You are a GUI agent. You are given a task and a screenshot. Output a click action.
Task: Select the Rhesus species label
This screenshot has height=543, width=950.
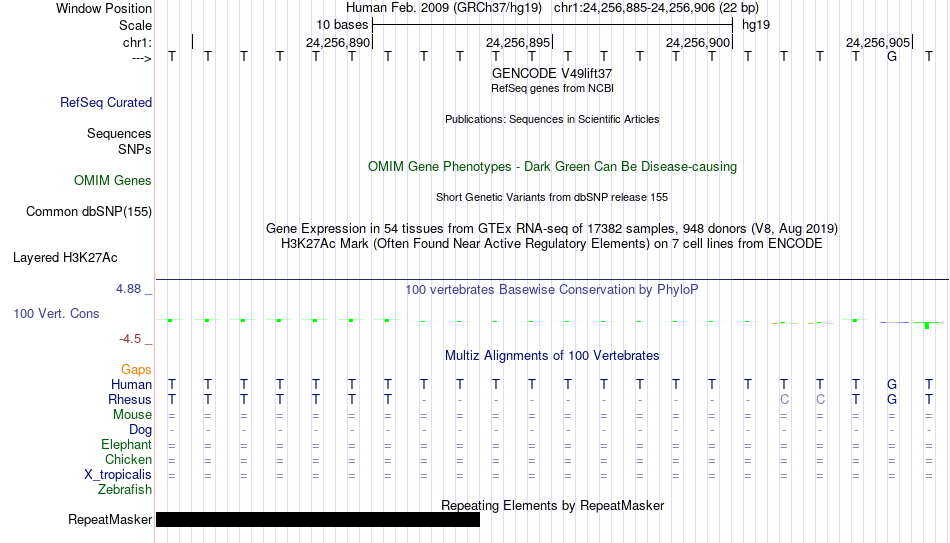click(130, 400)
